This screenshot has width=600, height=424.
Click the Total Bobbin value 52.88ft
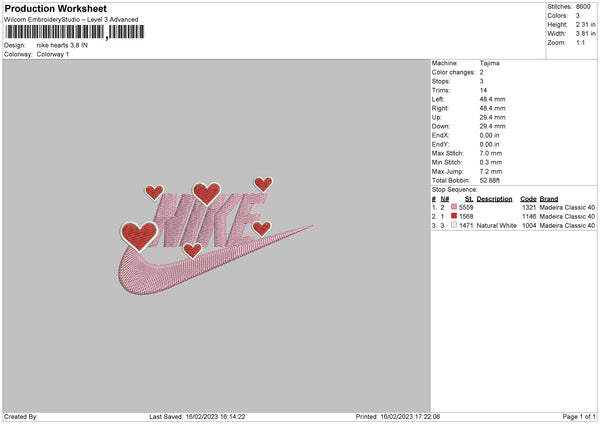pyautogui.click(x=490, y=180)
